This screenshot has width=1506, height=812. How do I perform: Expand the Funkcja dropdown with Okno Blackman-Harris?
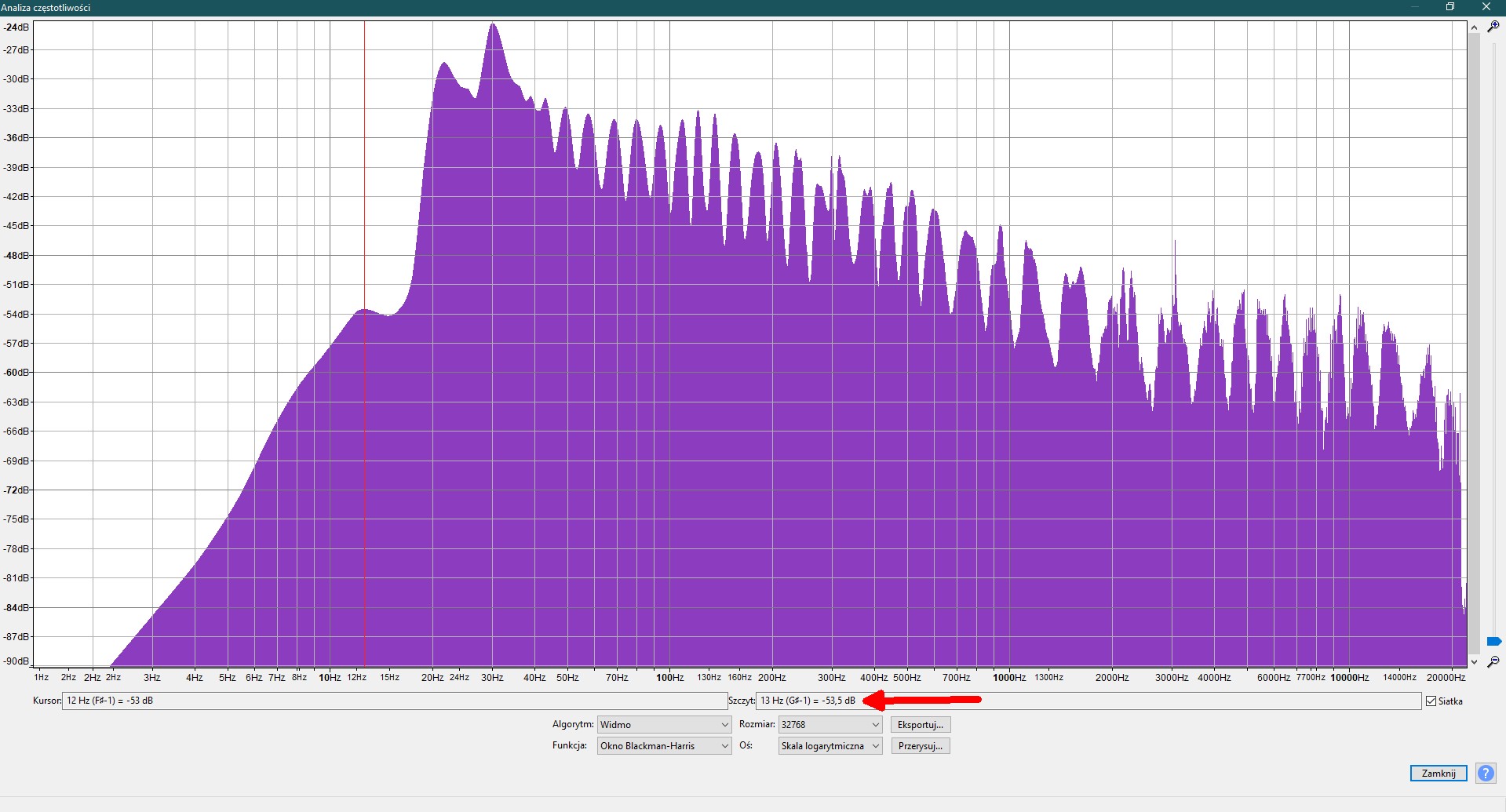(664, 746)
